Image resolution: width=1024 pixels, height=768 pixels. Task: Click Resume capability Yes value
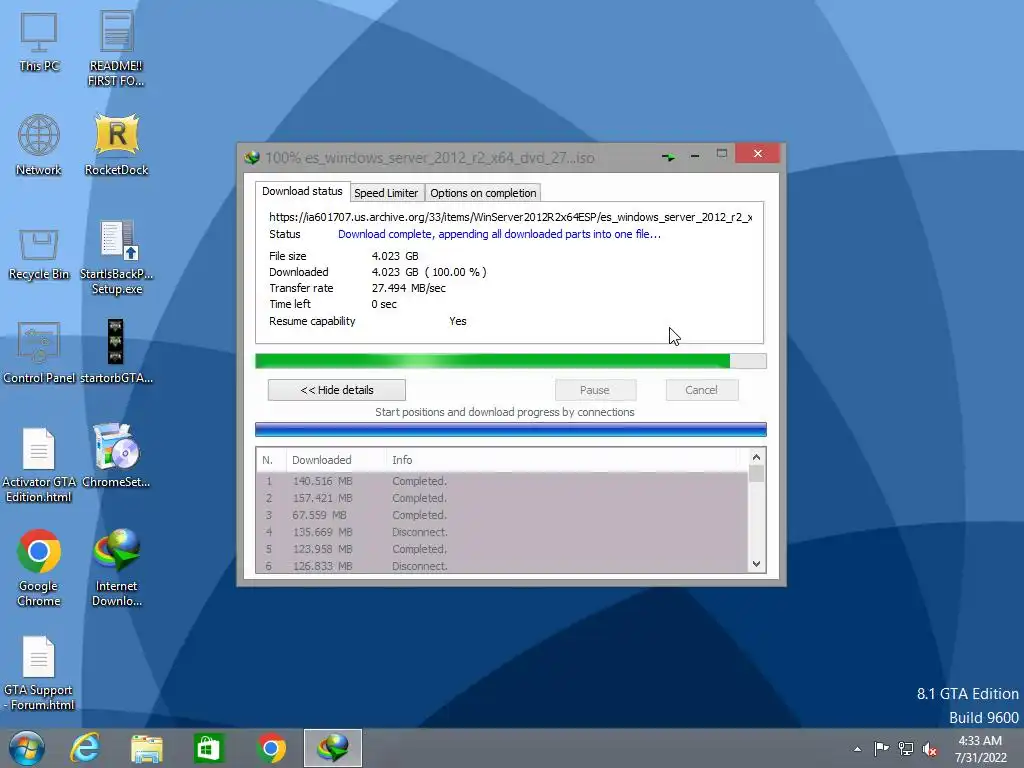tap(458, 321)
